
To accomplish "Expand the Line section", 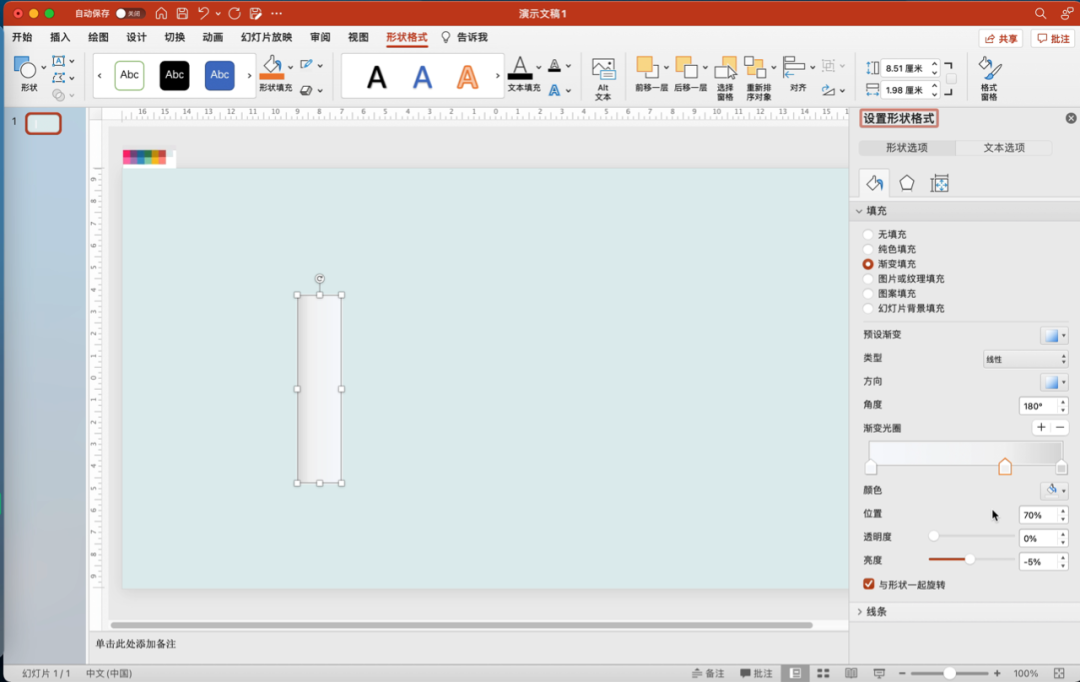I will (x=859, y=612).
